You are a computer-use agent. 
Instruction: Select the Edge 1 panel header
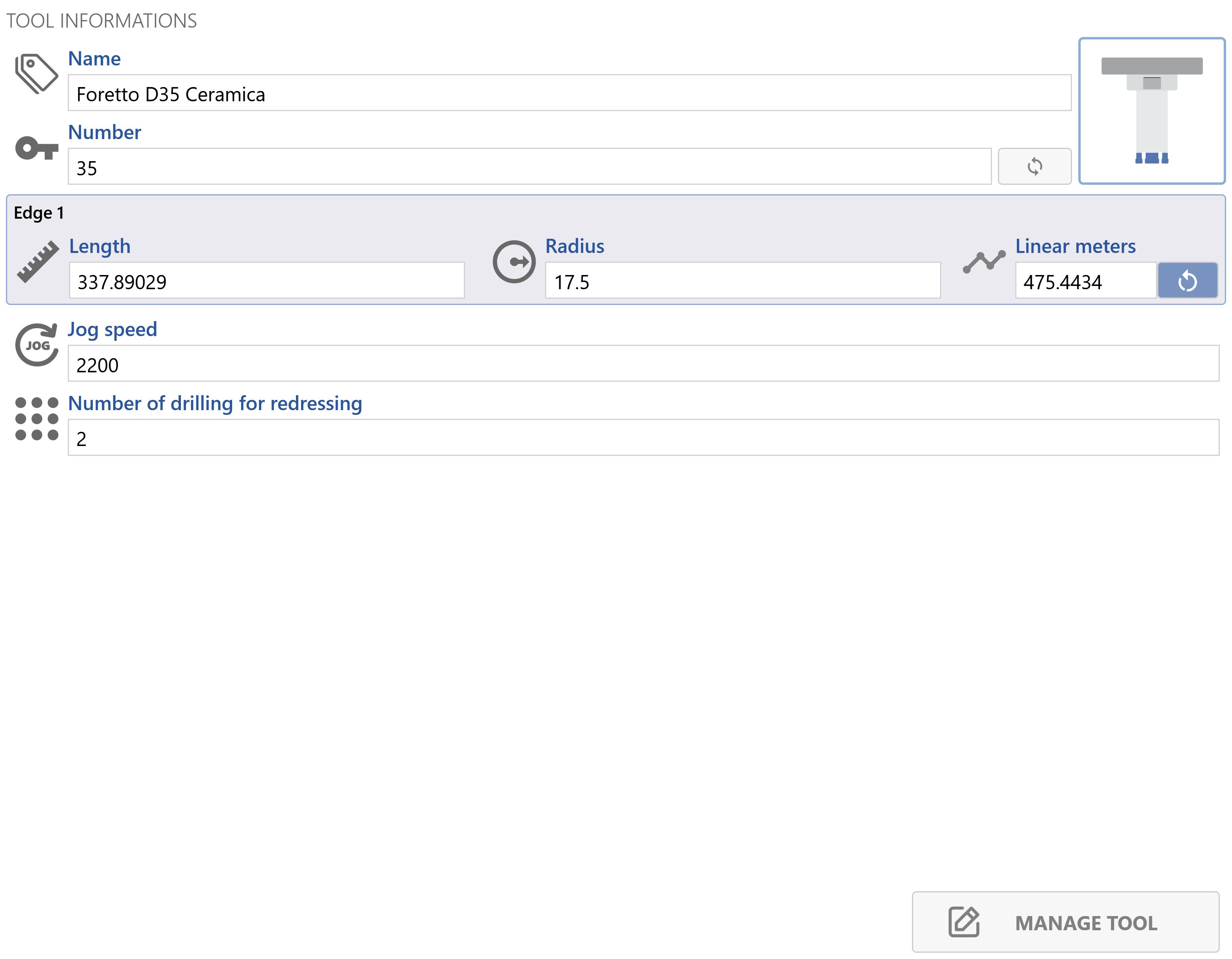point(39,213)
